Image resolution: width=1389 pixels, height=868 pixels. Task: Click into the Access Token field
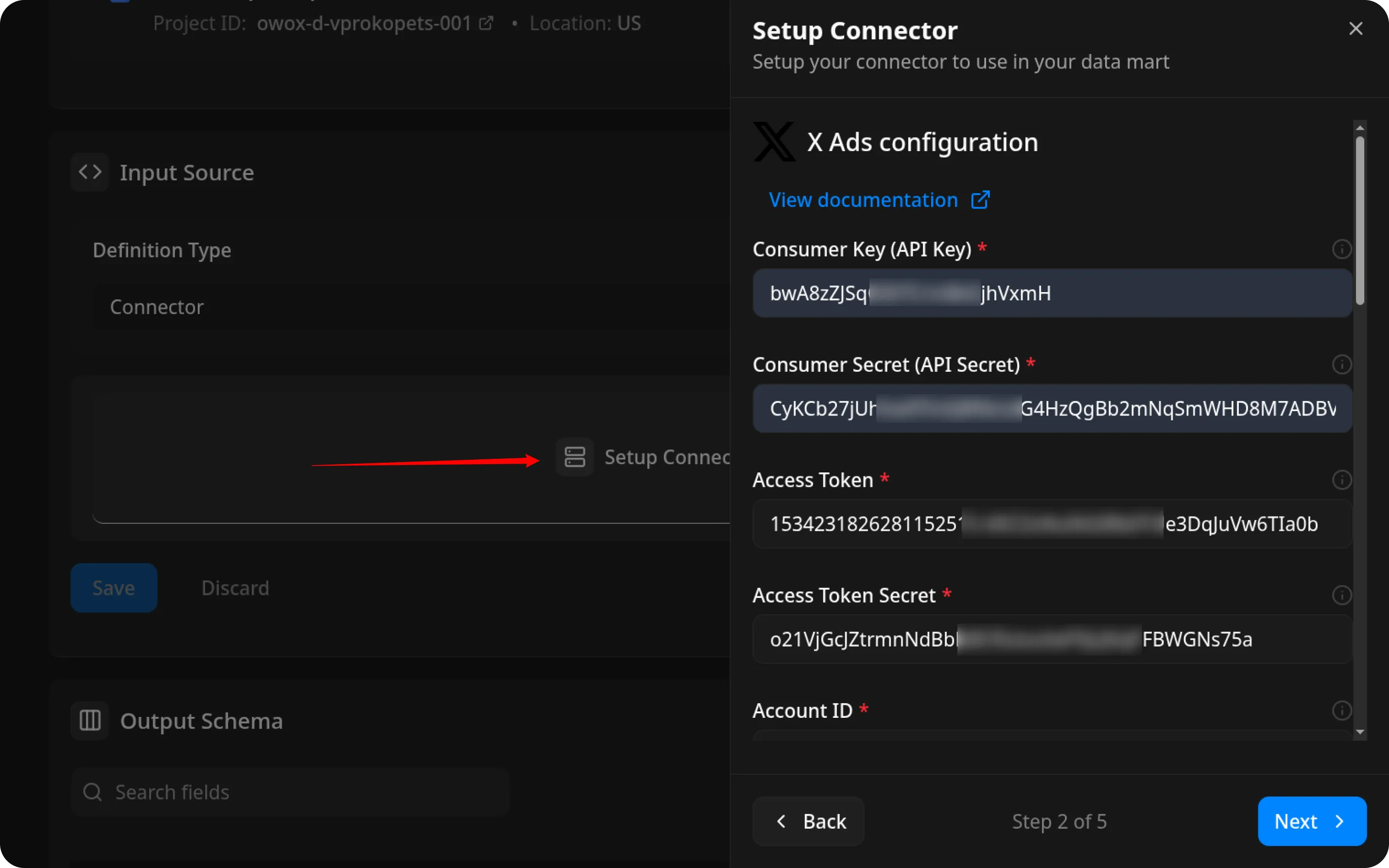pyautogui.click(x=1052, y=524)
